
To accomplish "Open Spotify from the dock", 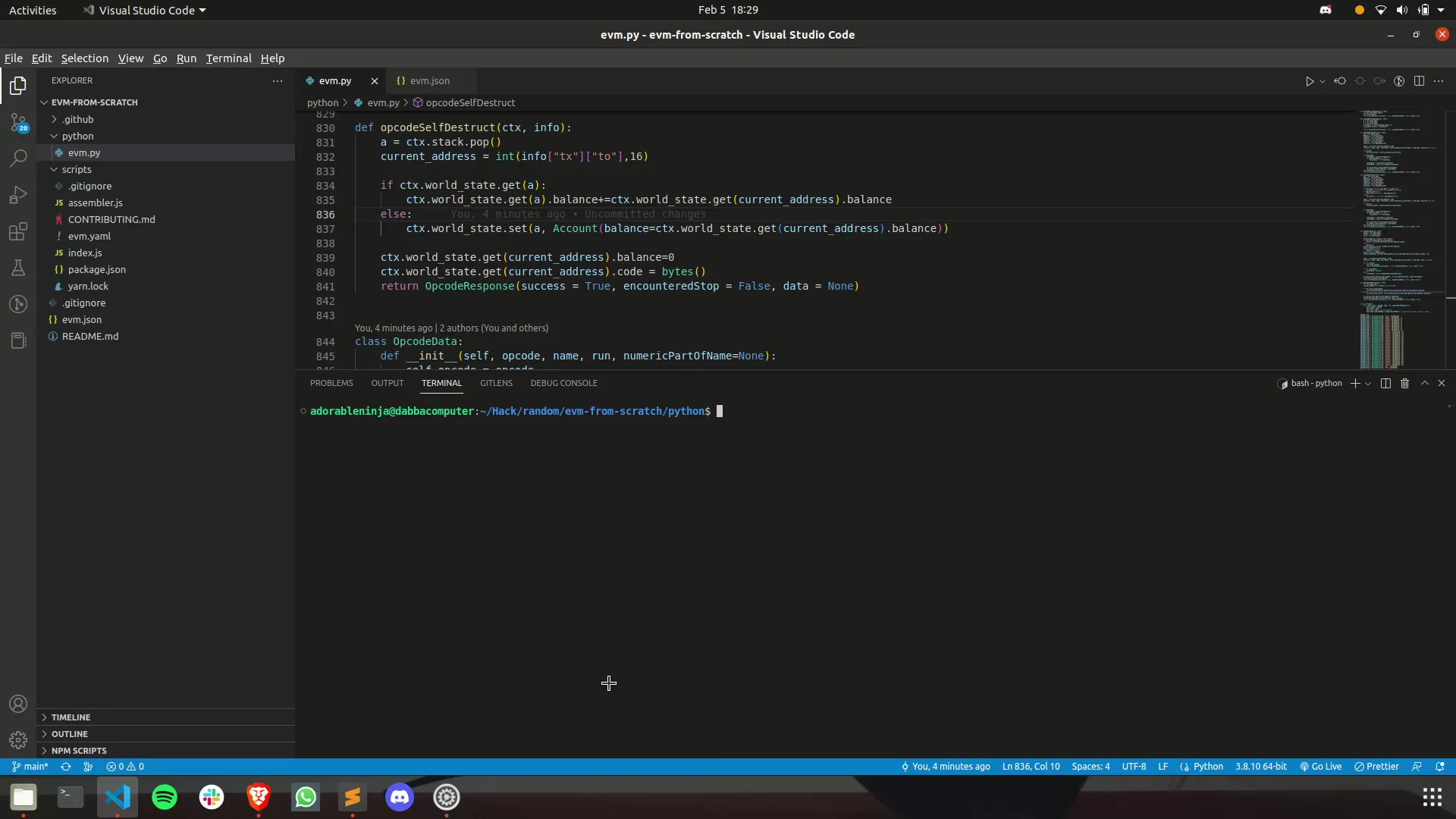I will point(164,797).
